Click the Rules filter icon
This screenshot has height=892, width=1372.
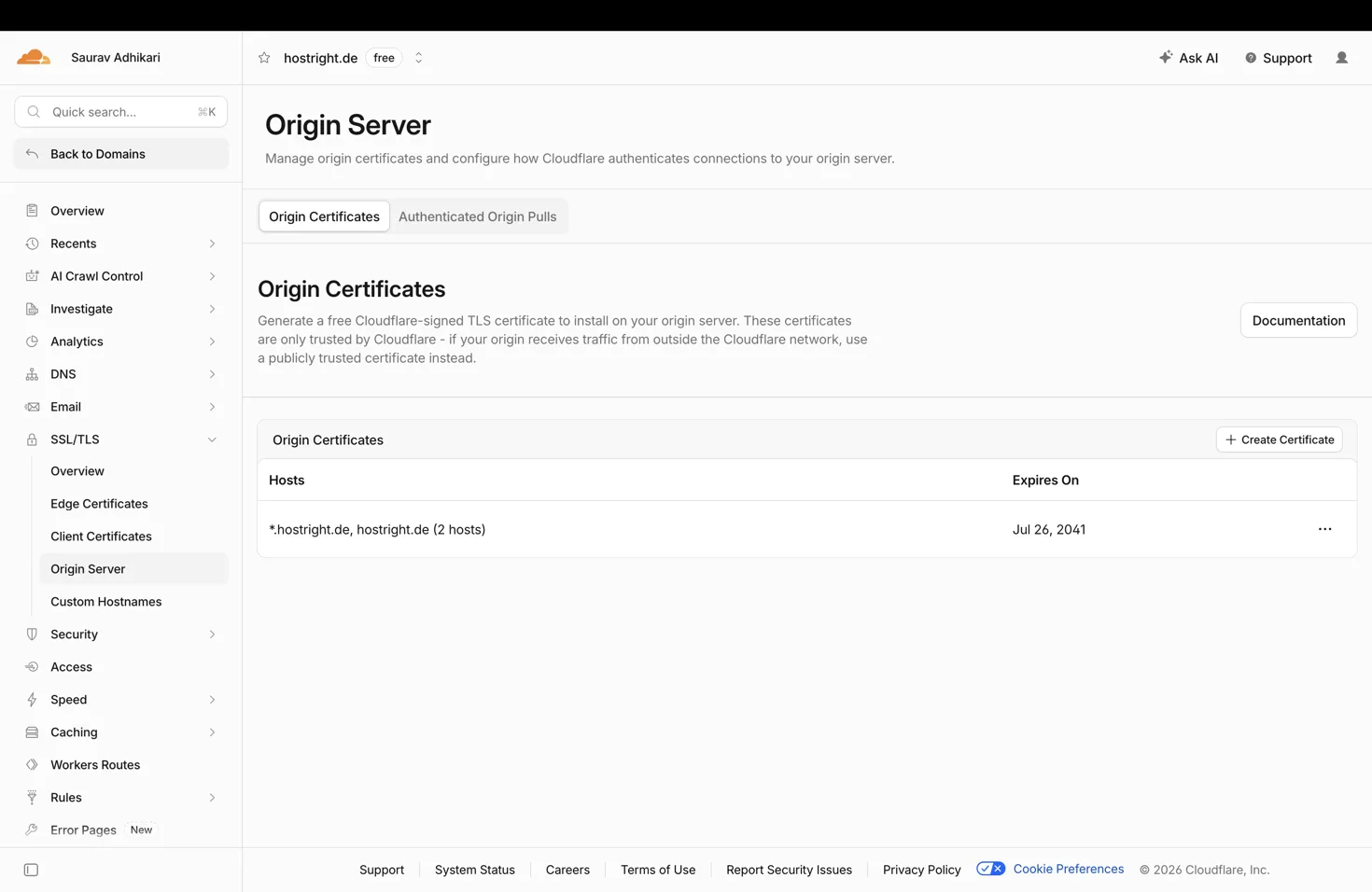pyautogui.click(x=32, y=798)
